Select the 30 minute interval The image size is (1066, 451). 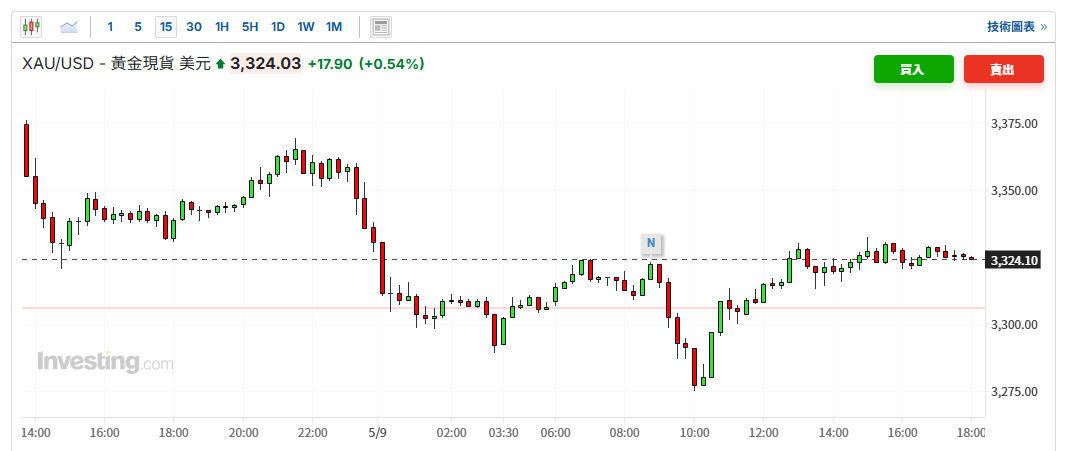tap(194, 27)
